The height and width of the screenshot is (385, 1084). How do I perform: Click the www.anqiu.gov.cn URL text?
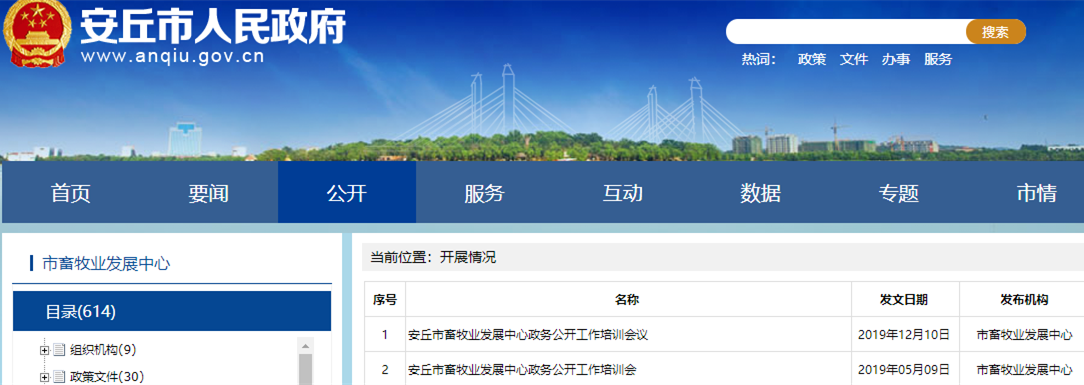click(172, 57)
